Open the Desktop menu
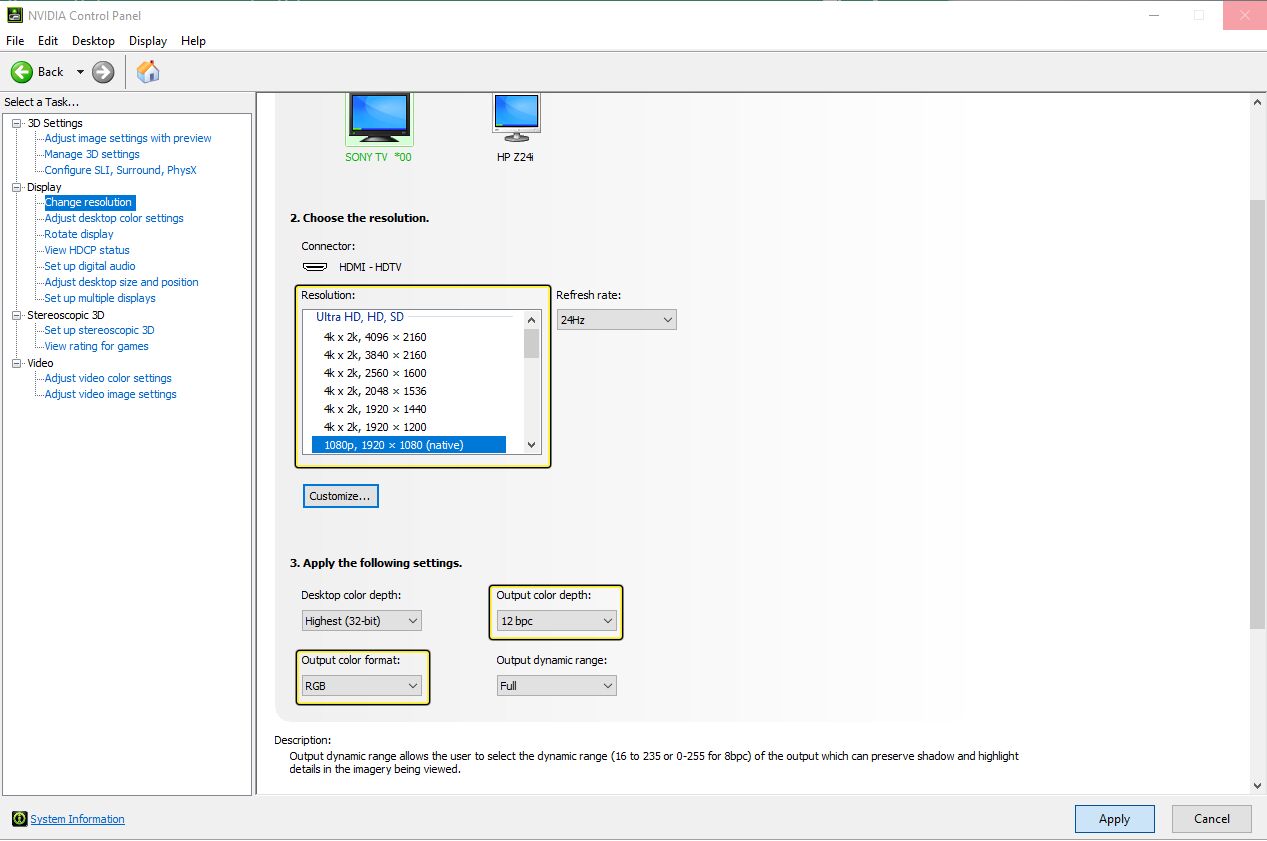Screen dimensions: 1267x841 [93, 41]
